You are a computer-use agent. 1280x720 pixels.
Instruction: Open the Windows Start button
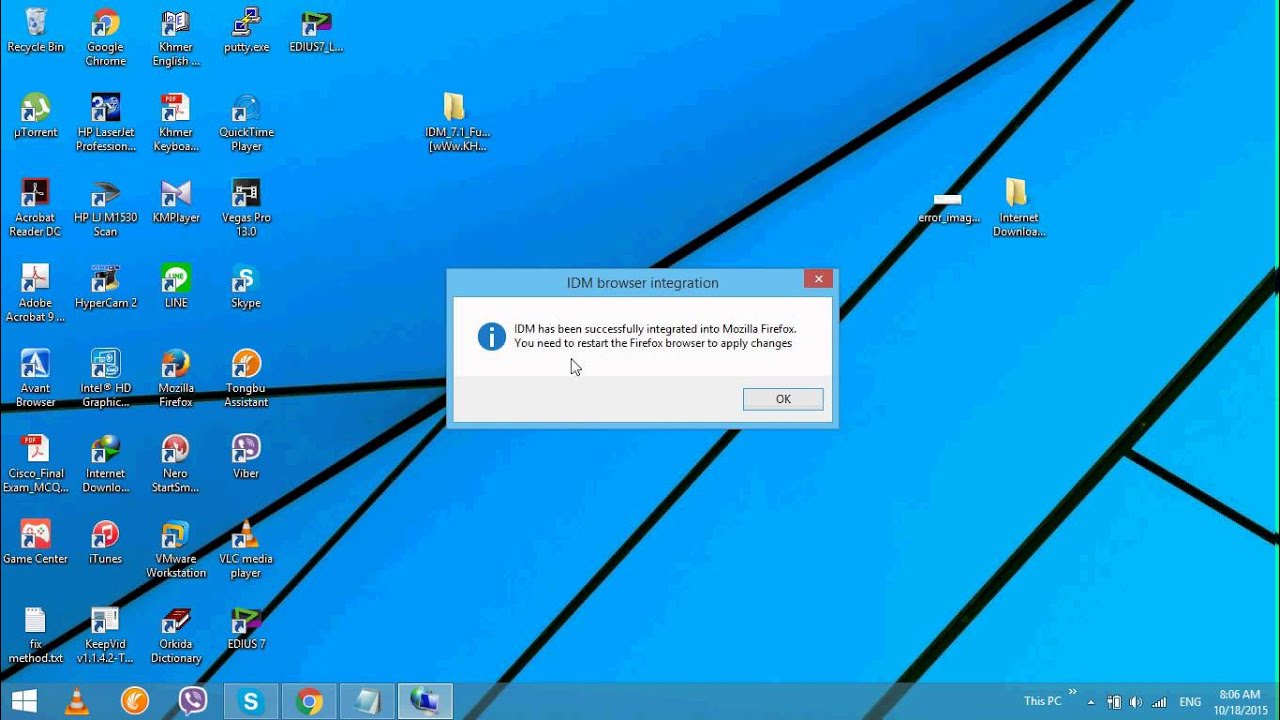tap(24, 701)
